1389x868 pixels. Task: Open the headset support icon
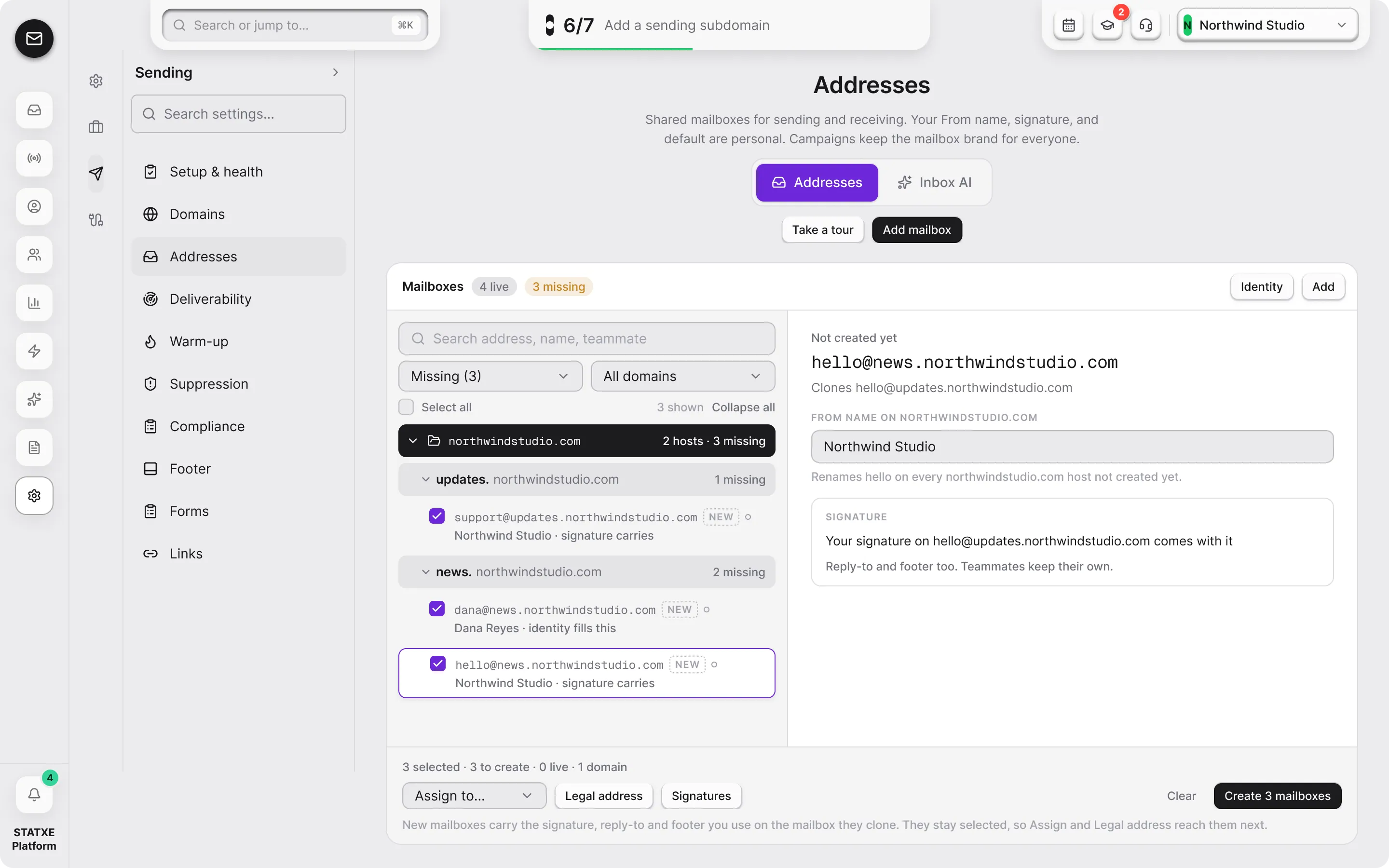coord(1145,25)
